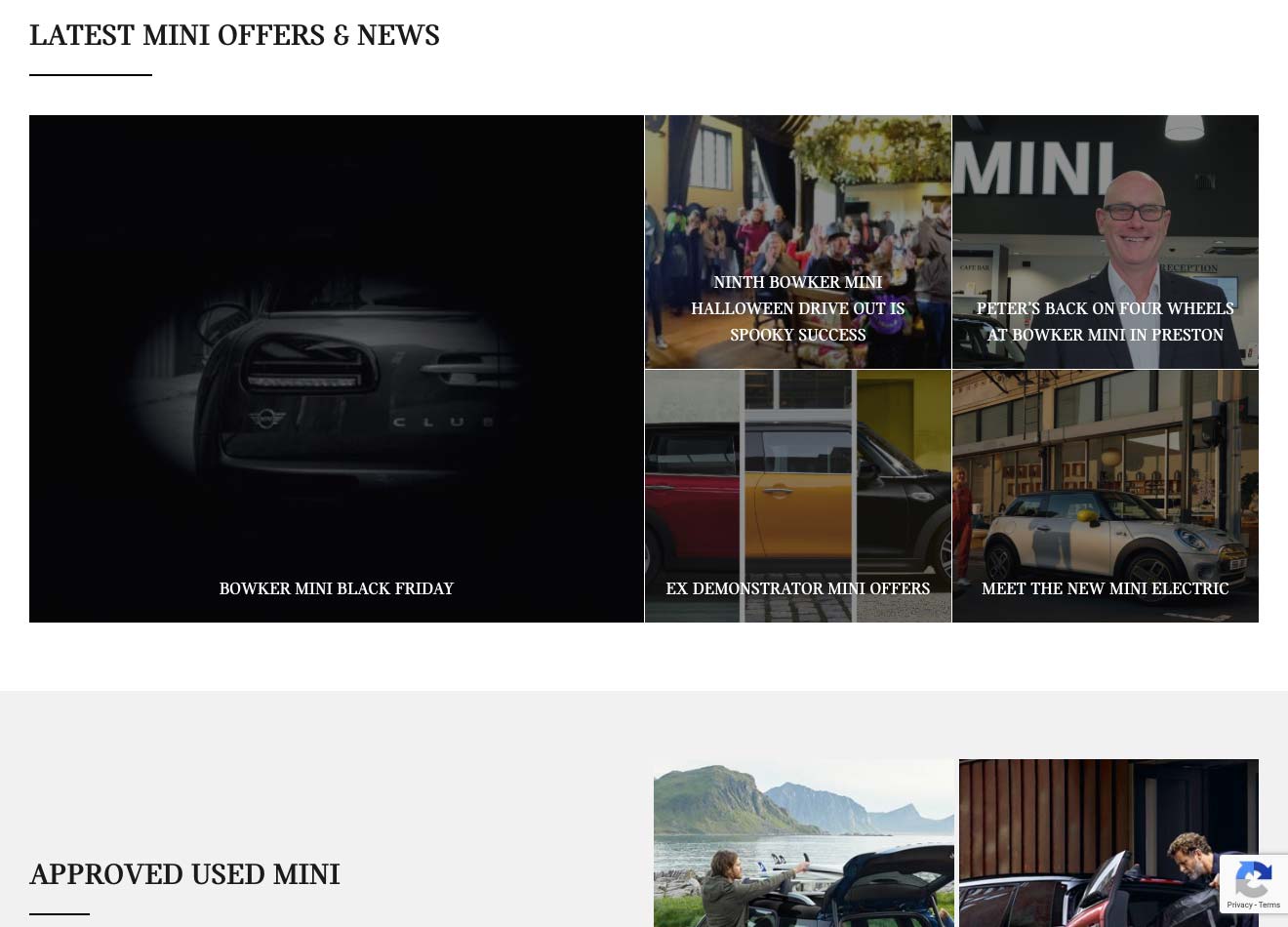This screenshot has height=927, width=1288.
Task: Click the Latest MINI Offers & News heading
Action: pos(234,35)
